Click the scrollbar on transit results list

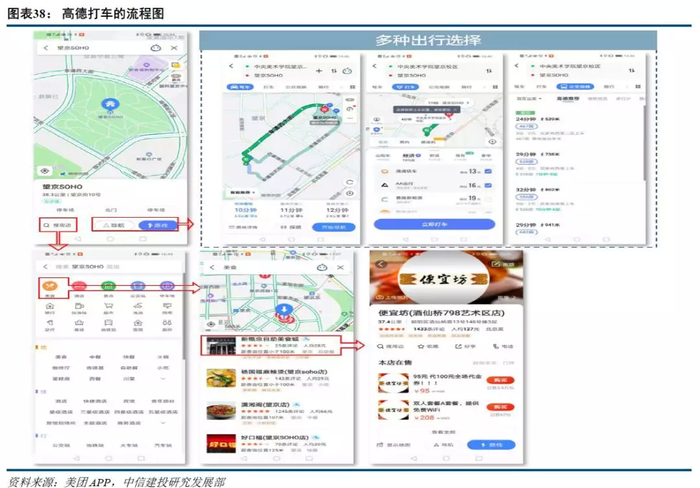645,143
